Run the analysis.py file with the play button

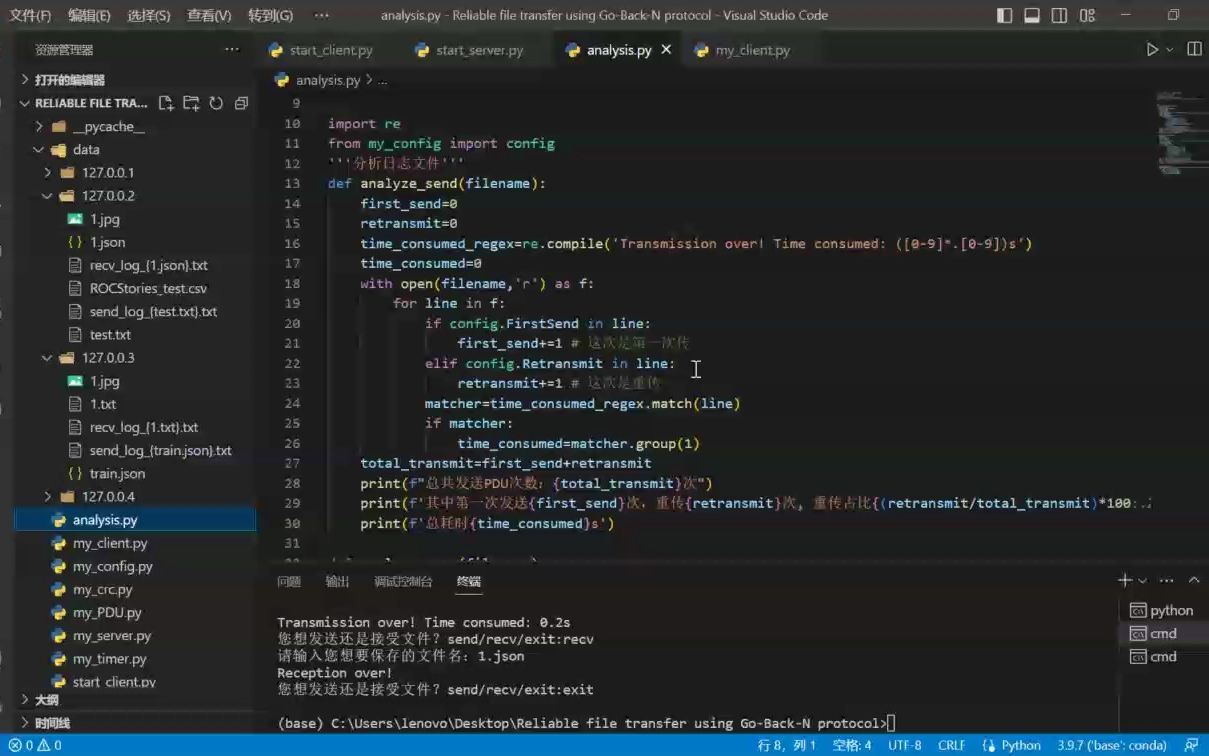(x=1152, y=48)
